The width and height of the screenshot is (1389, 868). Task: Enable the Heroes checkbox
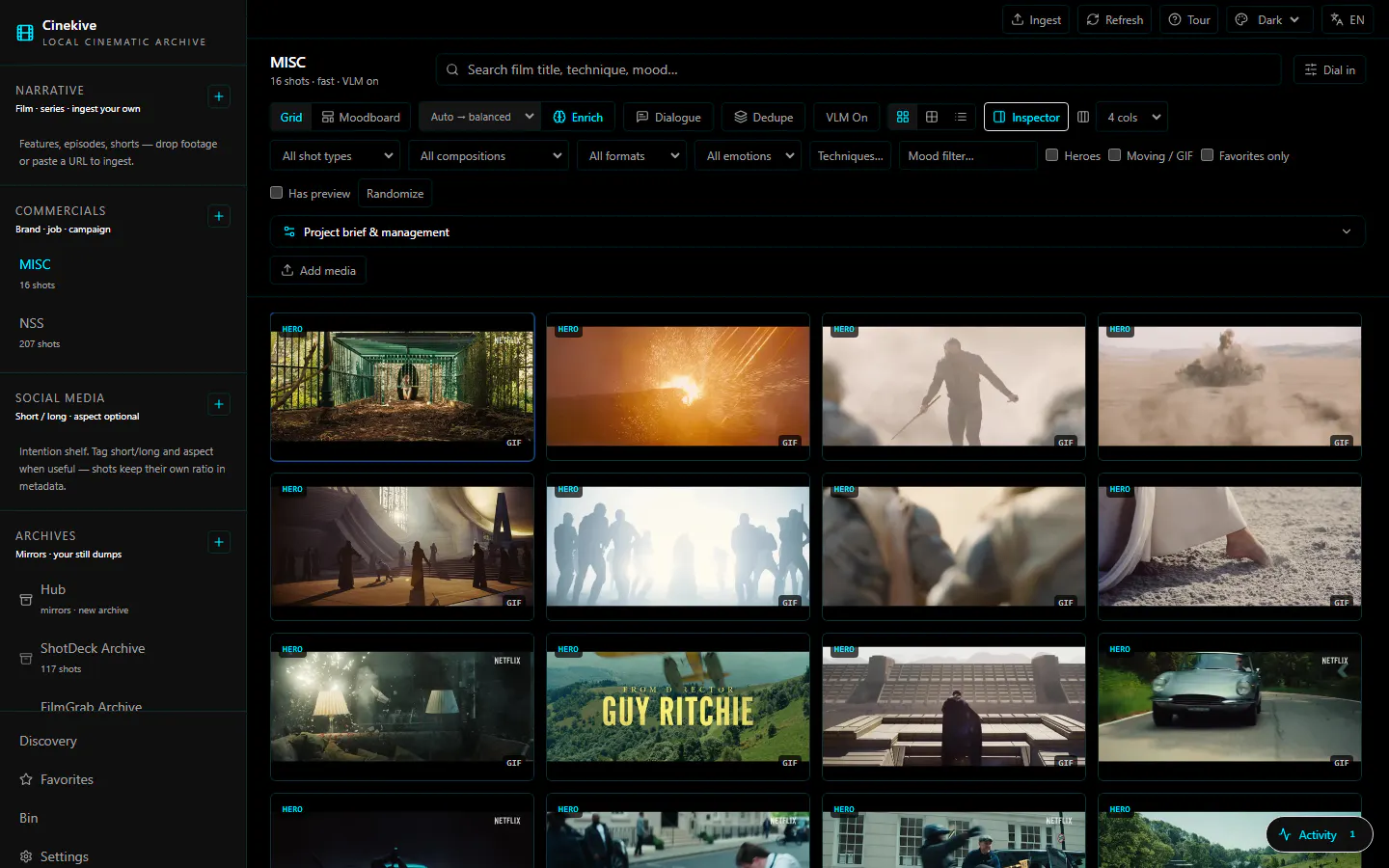point(1052,154)
